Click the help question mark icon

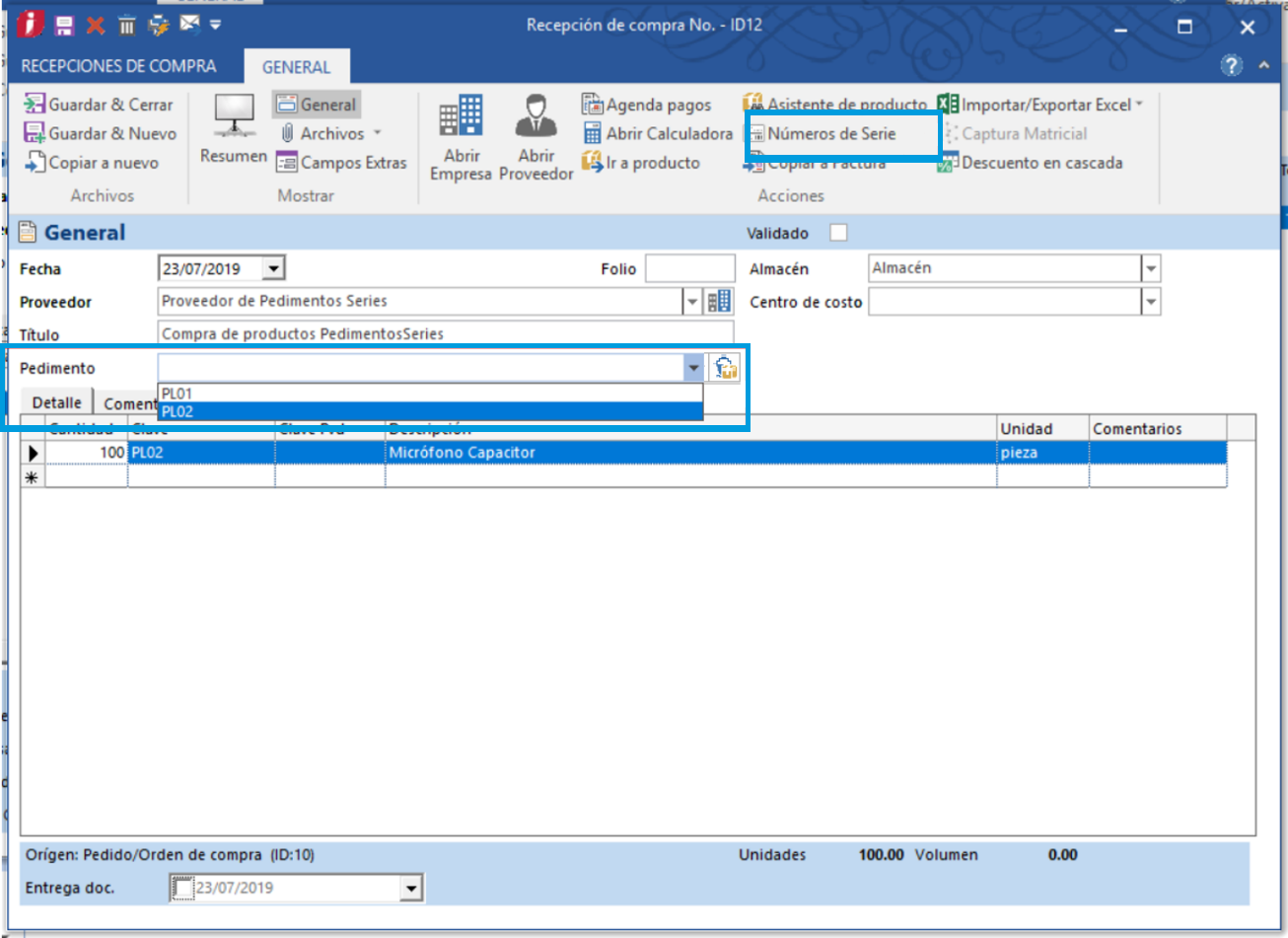pyautogui.click(x=1232, y=66)
